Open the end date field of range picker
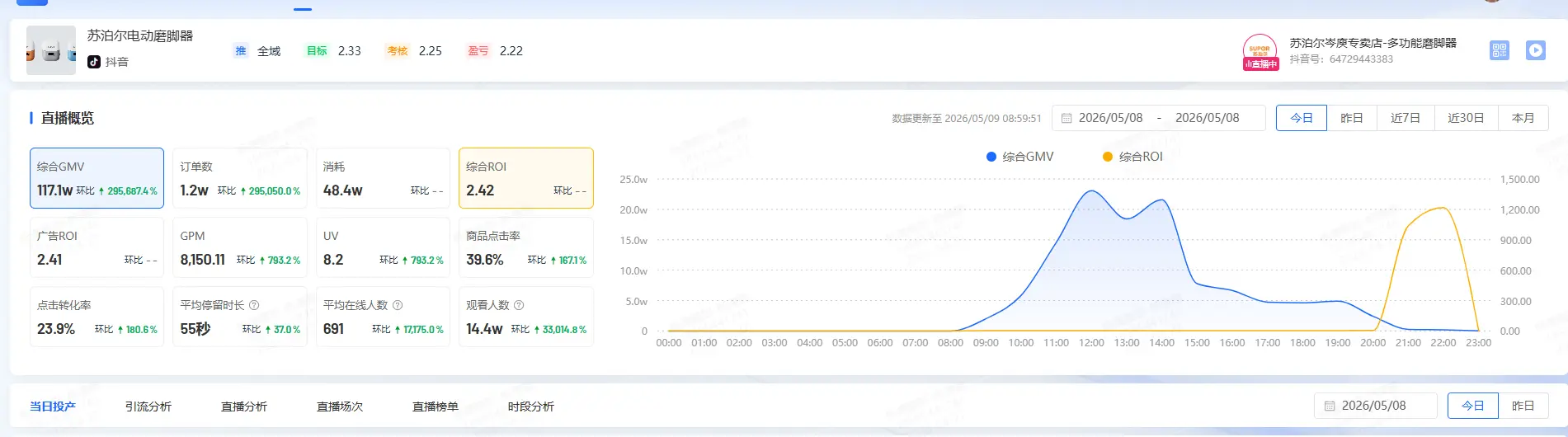The height and width of the screenshot is (437, 1568). click(x=1207, y=118)
